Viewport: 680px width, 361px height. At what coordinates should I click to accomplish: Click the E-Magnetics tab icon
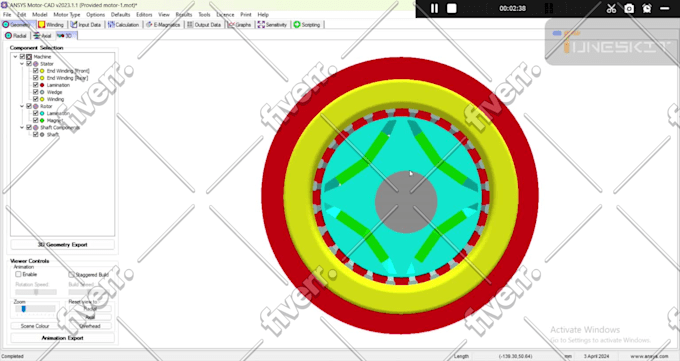pos(149,25)
